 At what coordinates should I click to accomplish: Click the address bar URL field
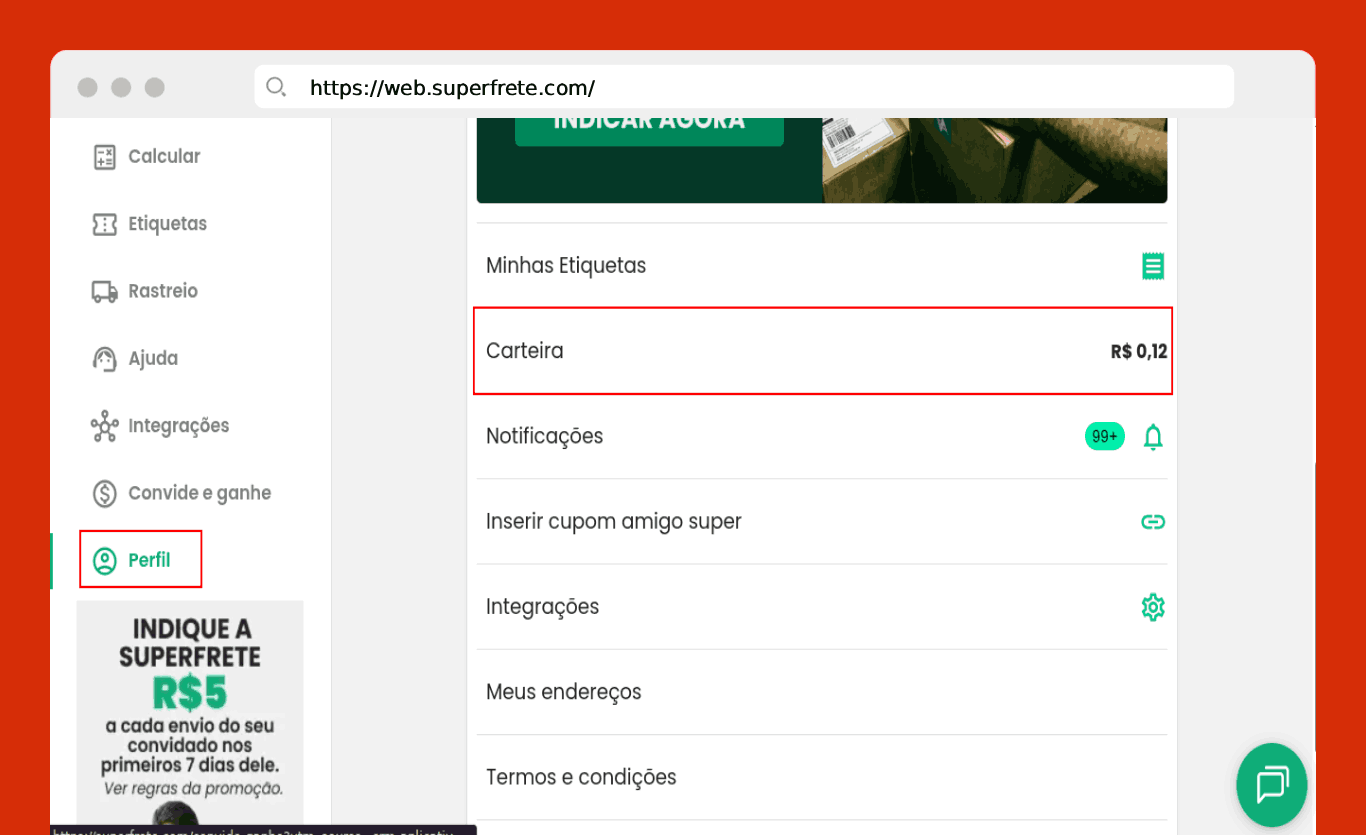click(x=744, y=87)
